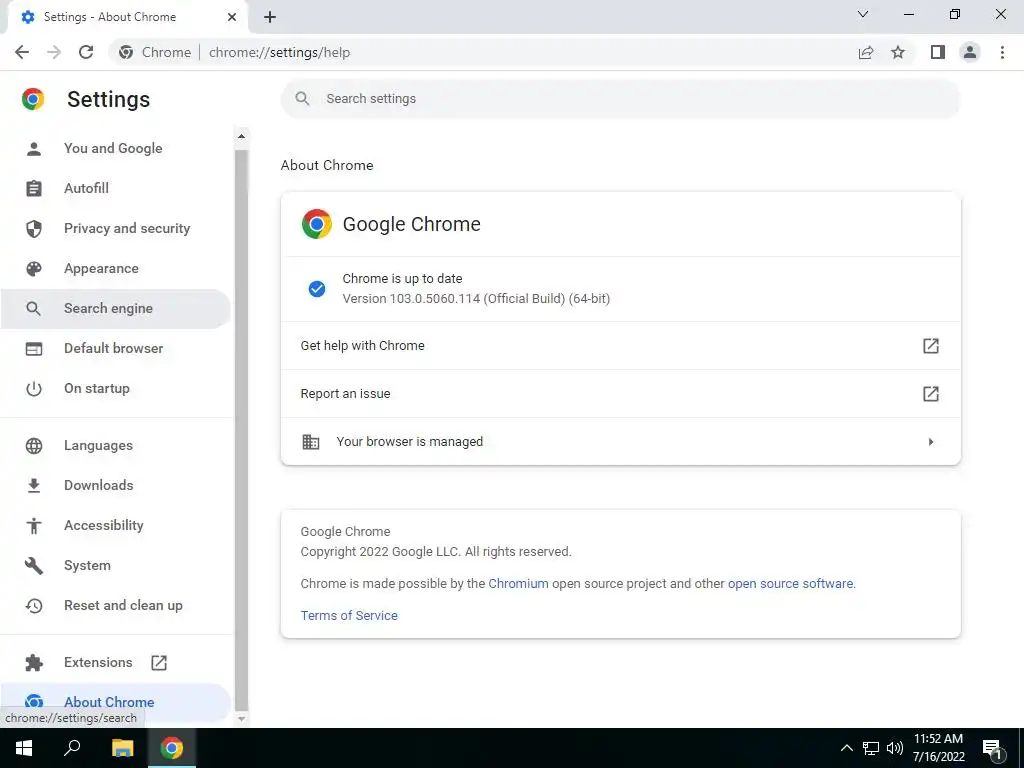Open the Chromium link

pyautogui.click(x=518, y=584)
